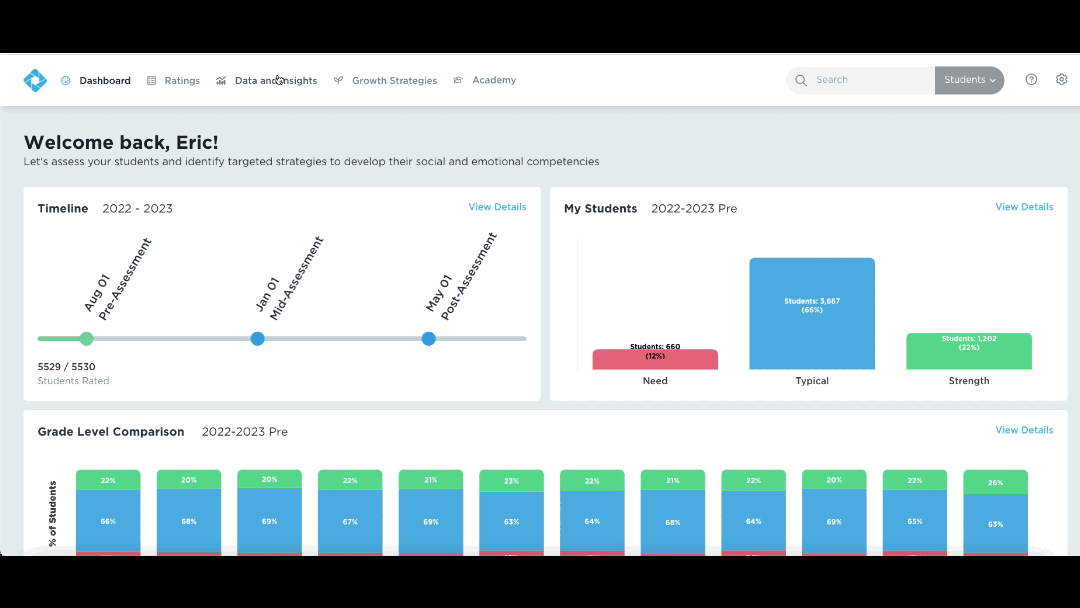Open settings gear icon
Screen dimensions: 1080x608
click(1062, 80)
